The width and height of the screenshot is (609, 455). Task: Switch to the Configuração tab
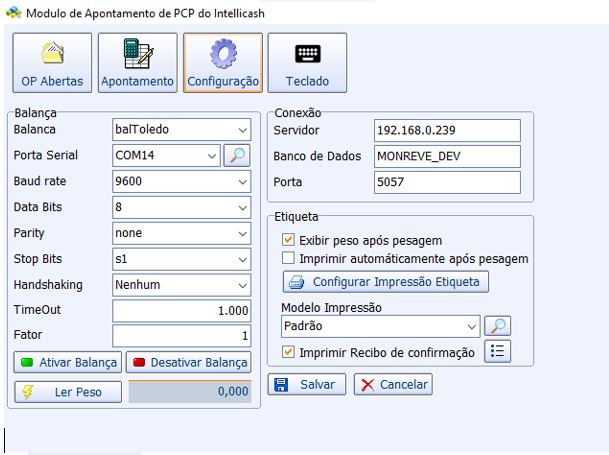pyautogui.click(x=223, y=63)
